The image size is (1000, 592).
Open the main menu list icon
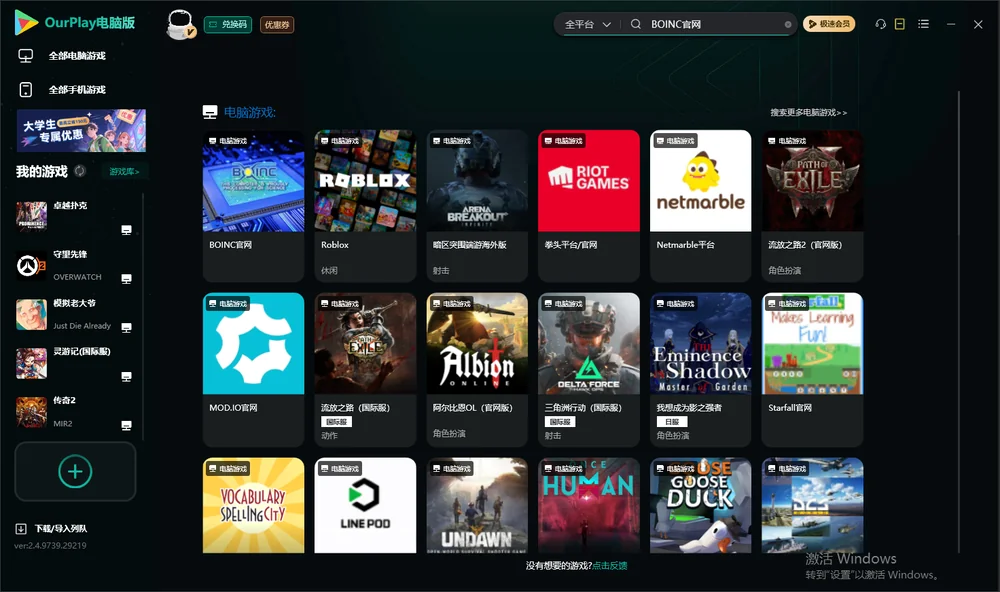coord(923,24)
